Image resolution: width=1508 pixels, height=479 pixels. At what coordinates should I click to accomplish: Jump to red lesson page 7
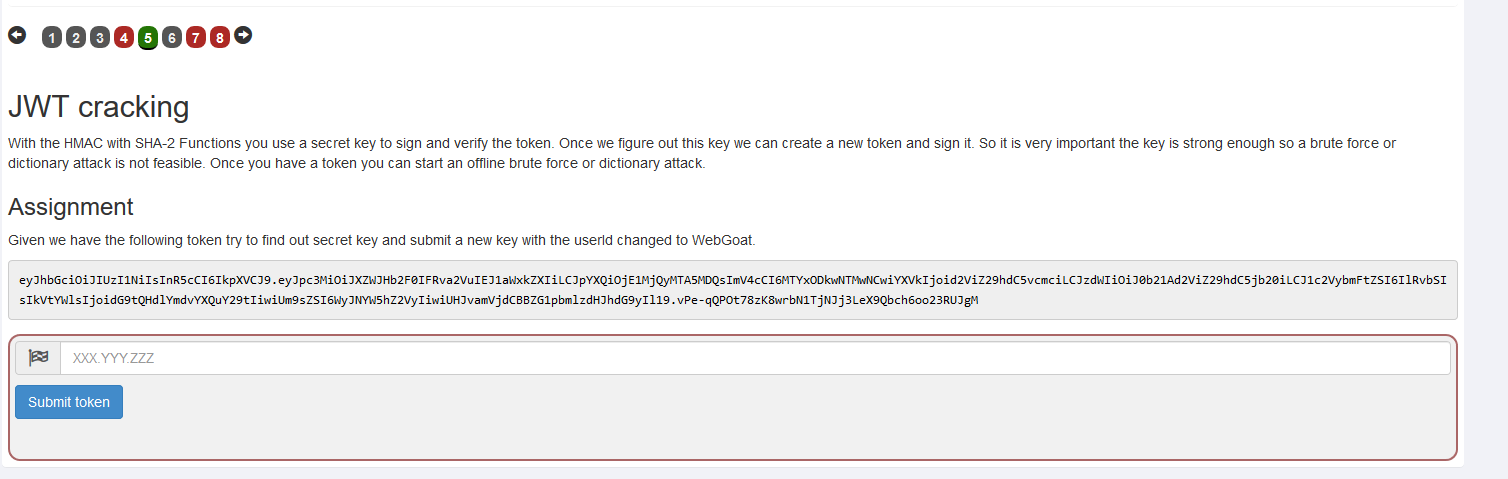(195, 38)
